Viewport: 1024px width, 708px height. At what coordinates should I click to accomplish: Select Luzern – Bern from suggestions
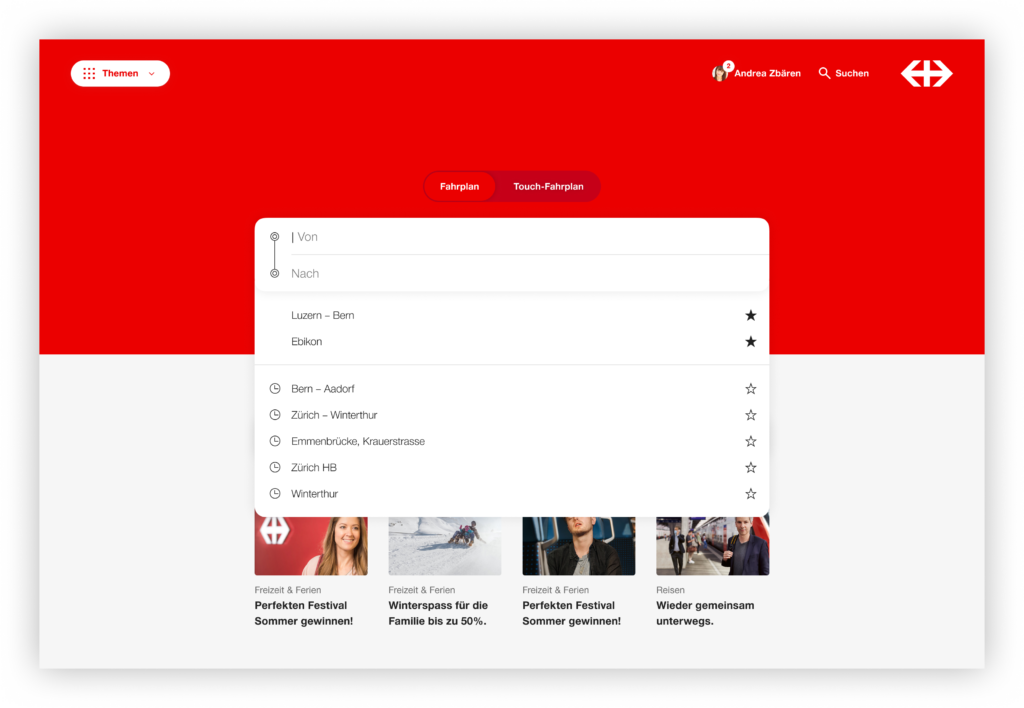pyautogui.click(x=323, y=315)
